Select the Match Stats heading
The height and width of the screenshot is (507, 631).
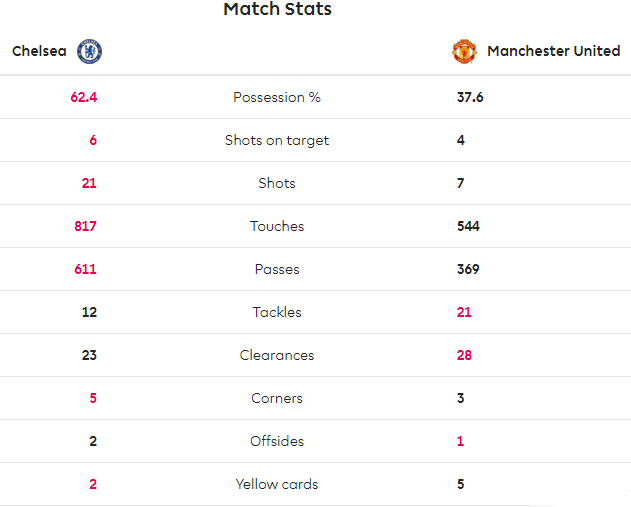(278, 9)
